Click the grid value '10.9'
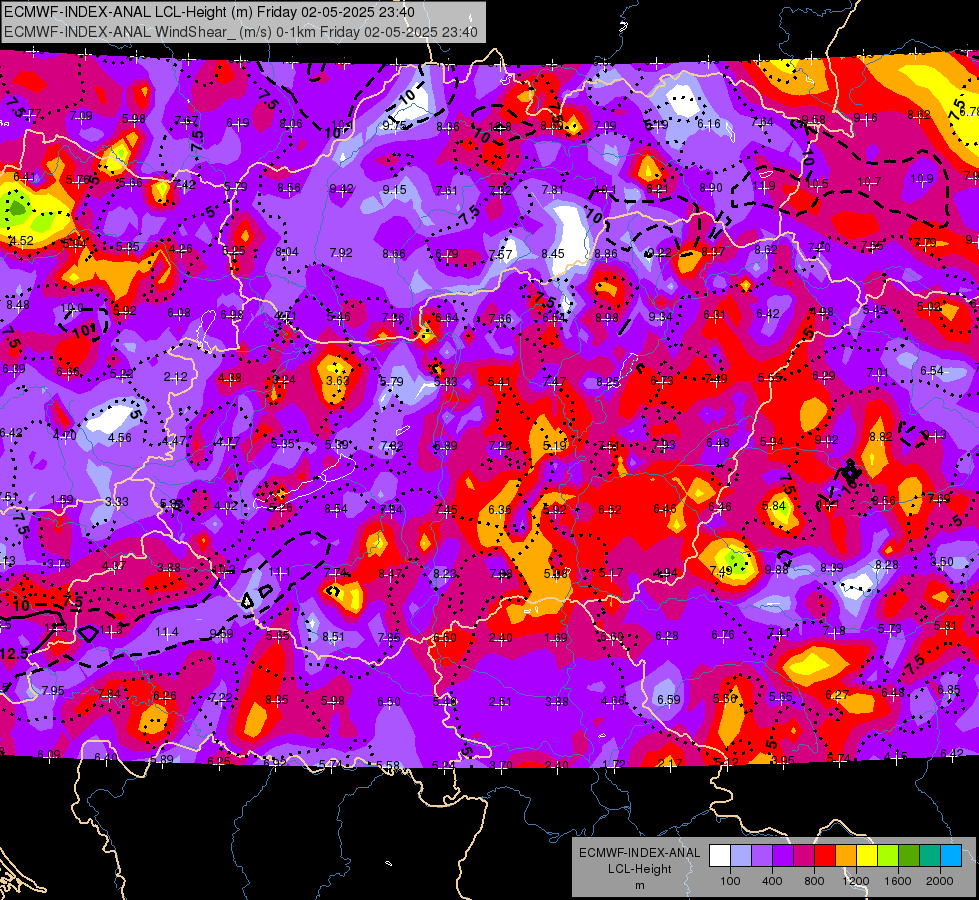 (922, 179)
